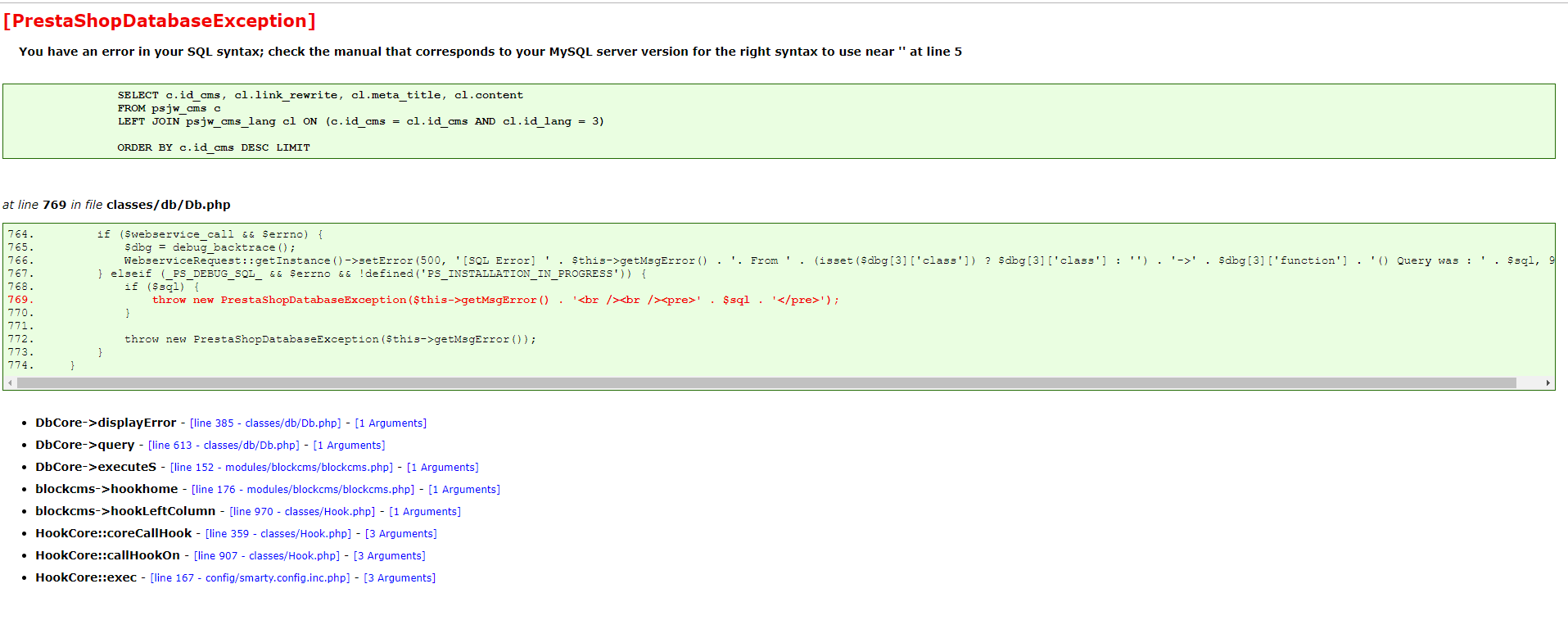
Task: Open the 'line 359 - classes/Hook.php' link
Action: tap(278, 534)
